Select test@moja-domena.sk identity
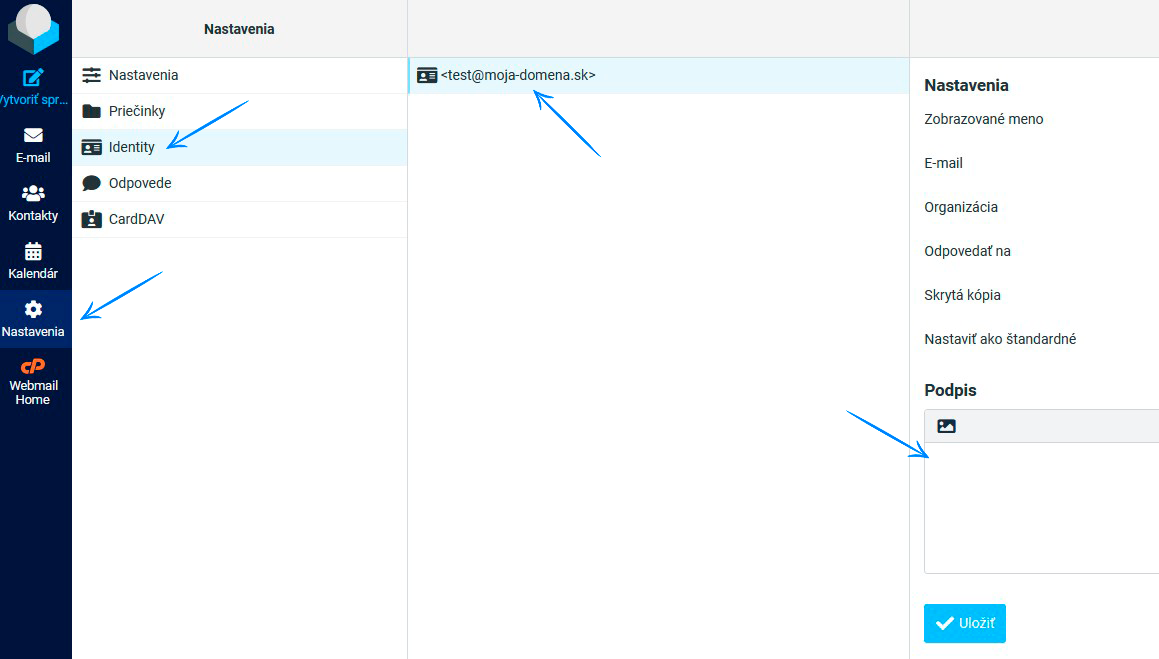This screenshot has height=659, width=1159. click(517, 75)
